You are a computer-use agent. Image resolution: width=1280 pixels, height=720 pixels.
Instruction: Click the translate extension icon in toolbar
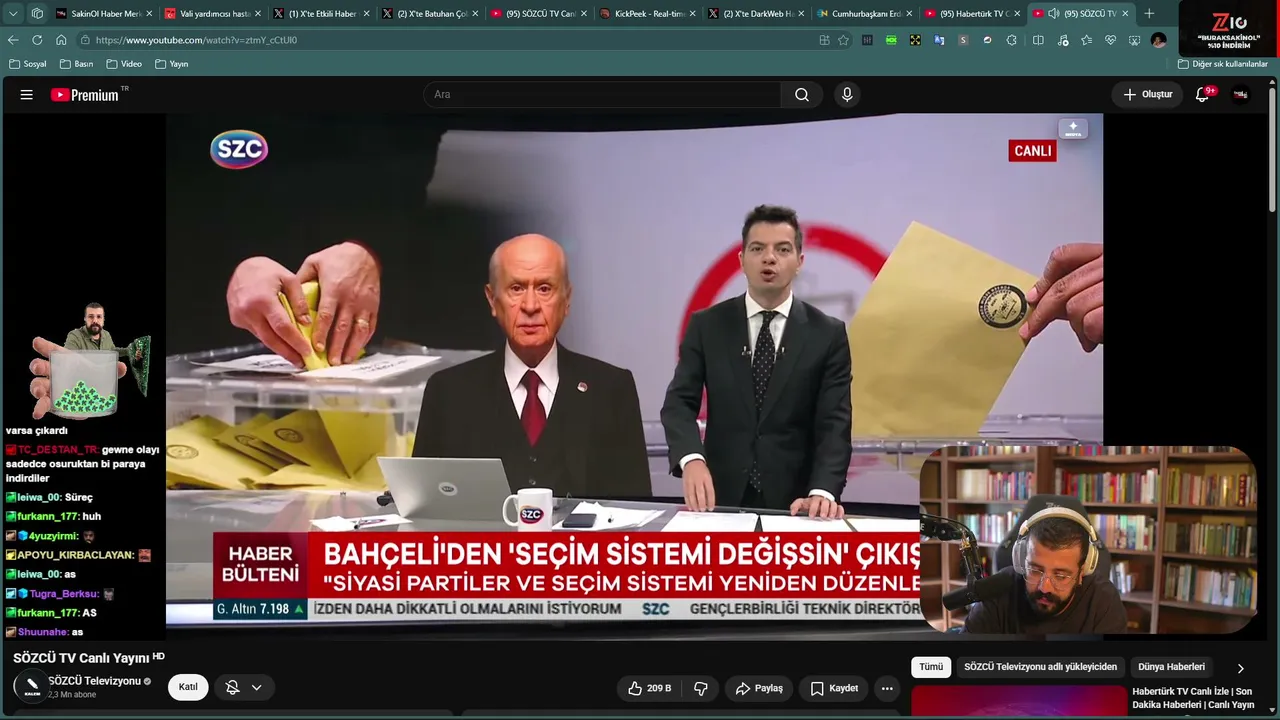[x=939, y=40]
